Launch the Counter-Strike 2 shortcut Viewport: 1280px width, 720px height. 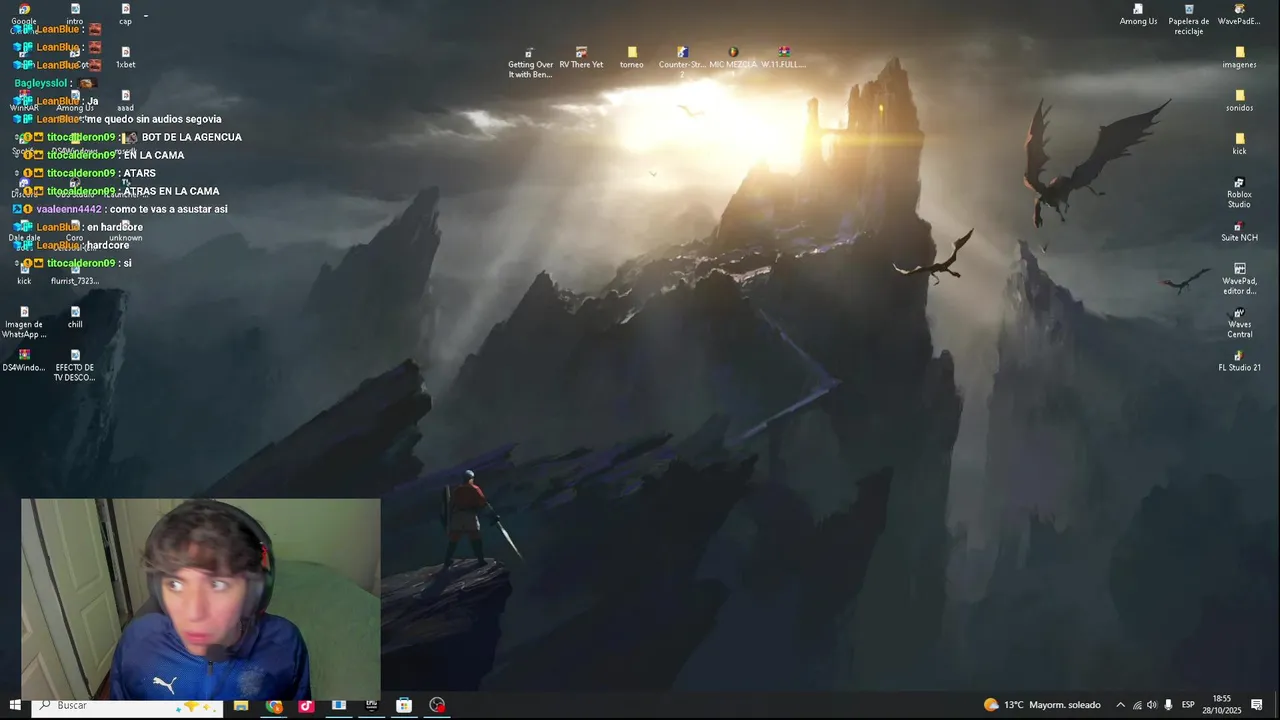point(682,62)
